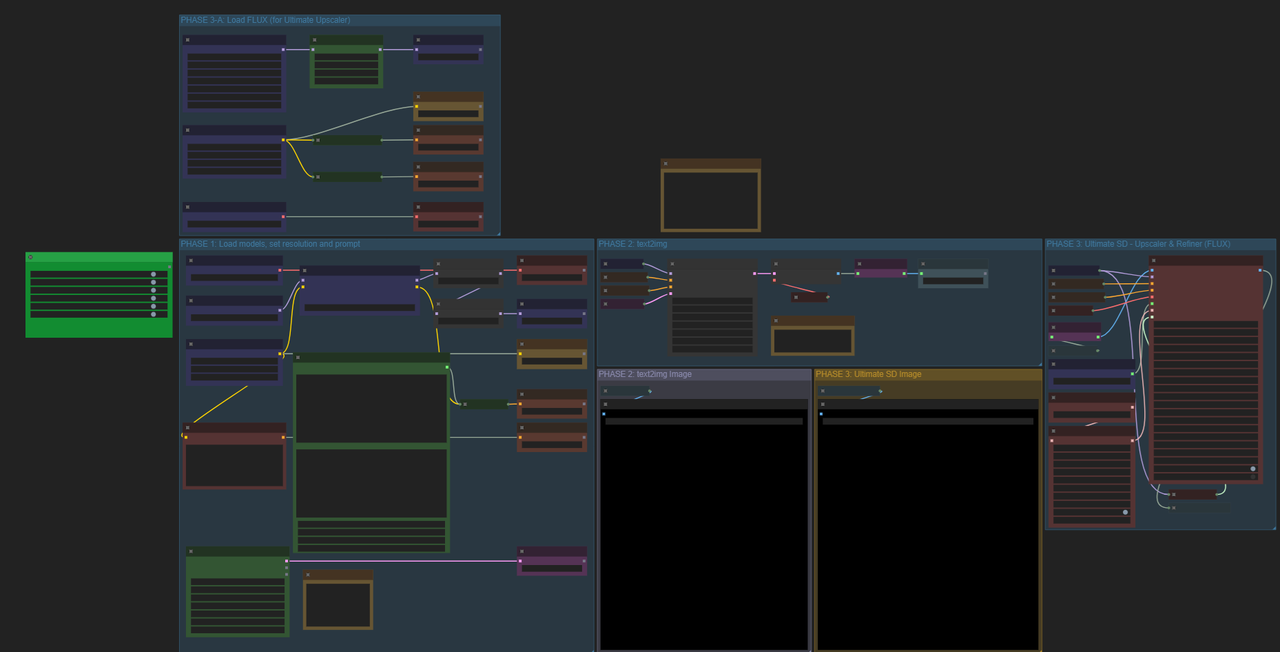Grab the PHASE 3-A group's corner resize handle

coord(497,232)
